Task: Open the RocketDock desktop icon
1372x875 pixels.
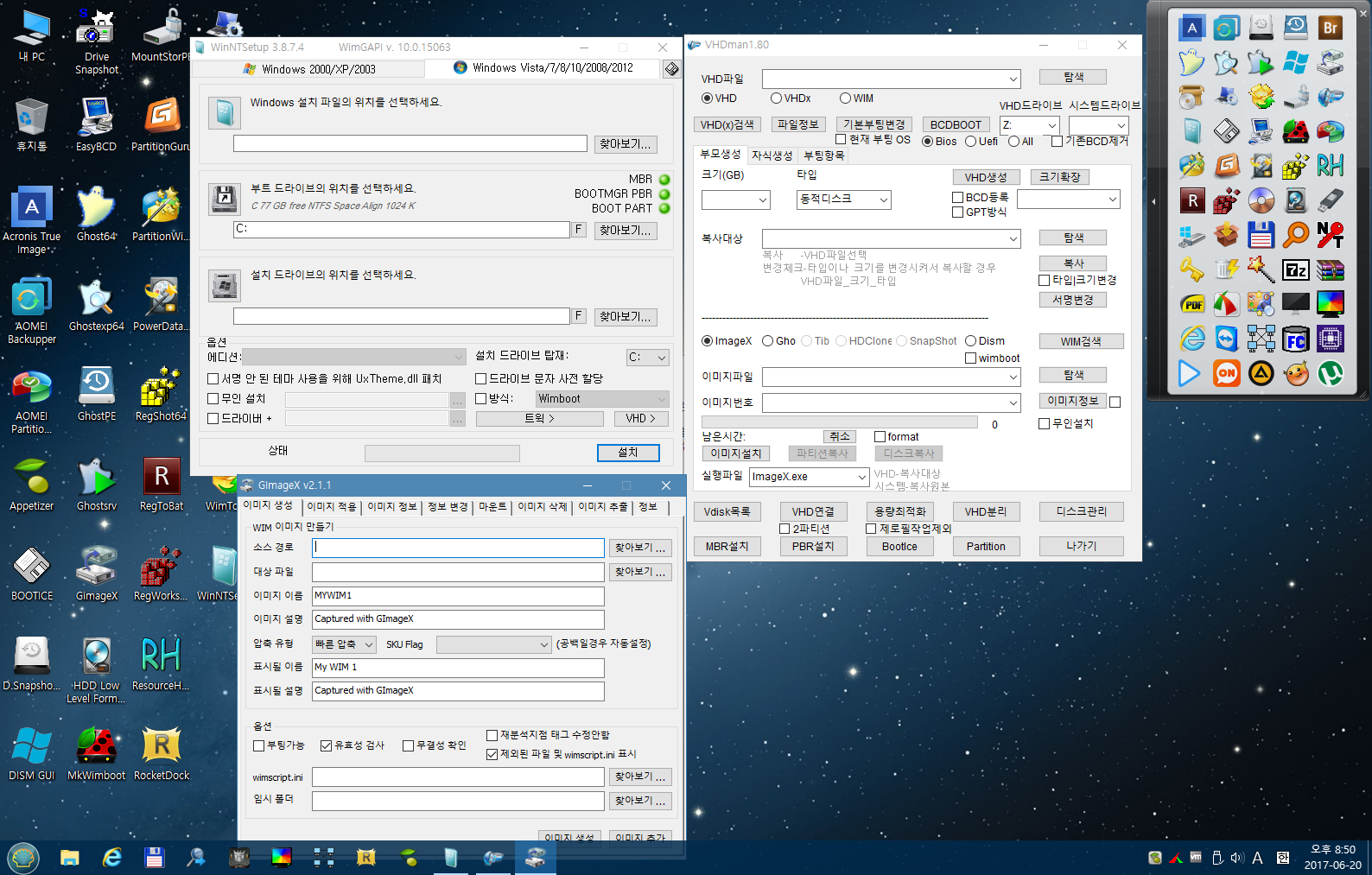Action: pos(161,753)
